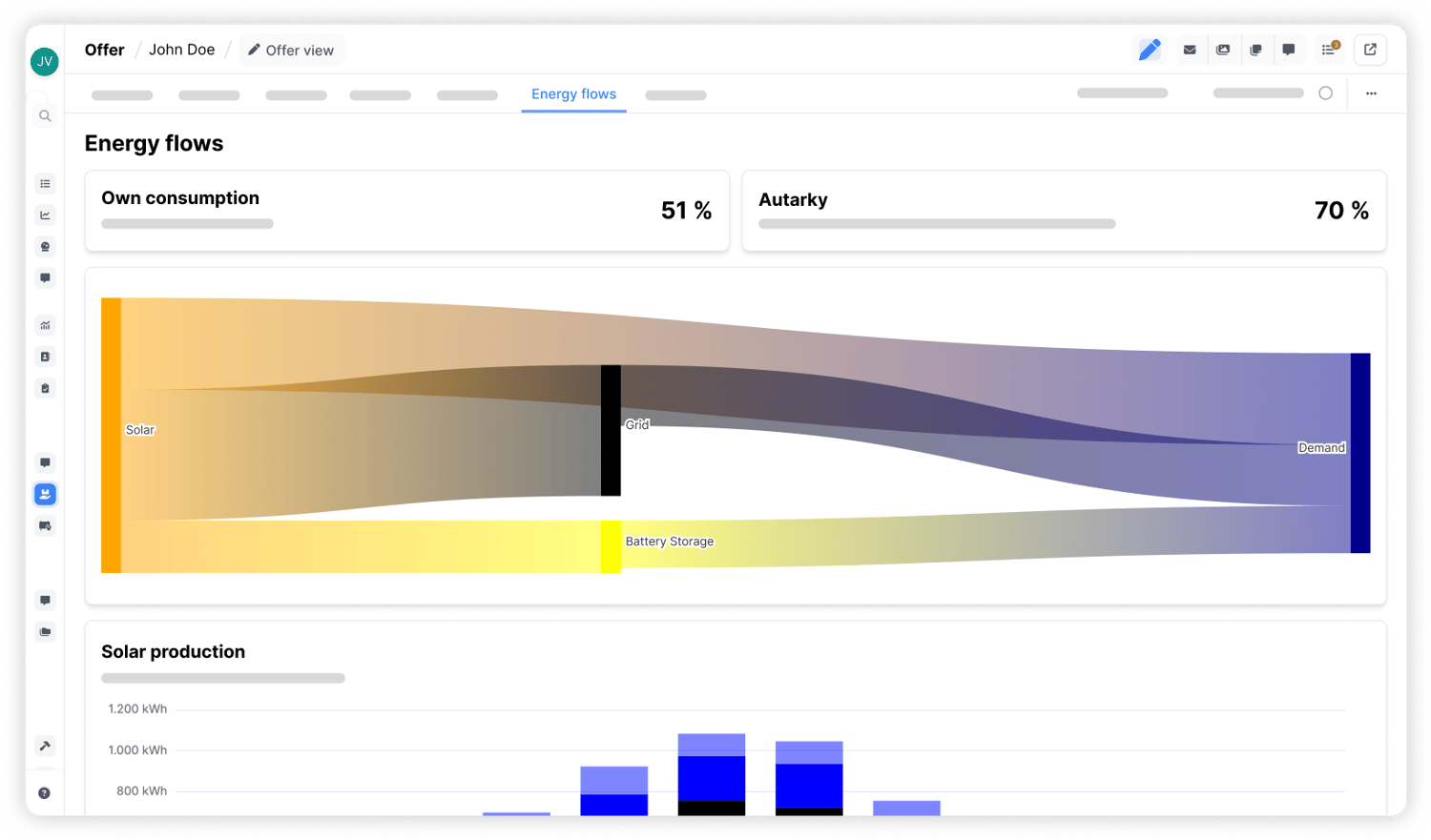The height and width of the screenshot is (840, 1431).
Task: Click the Offer view button
Action: click(291, 51)
